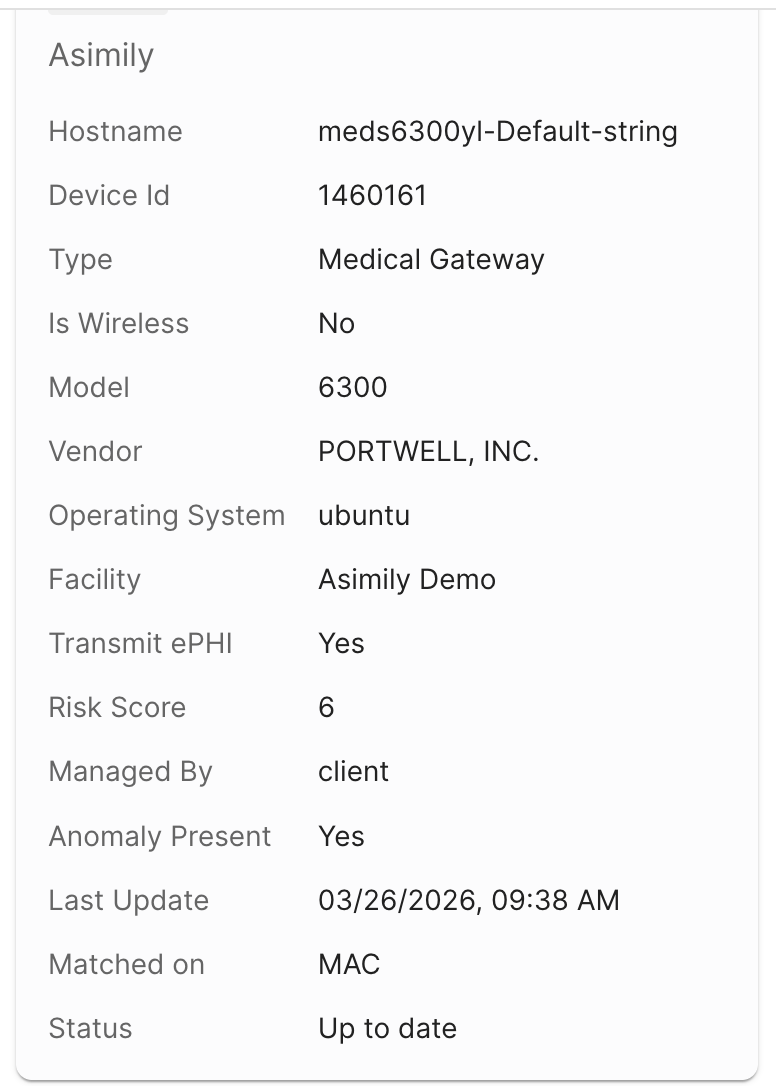
Task: Click the Operating System field label
Action: [167, 516]
